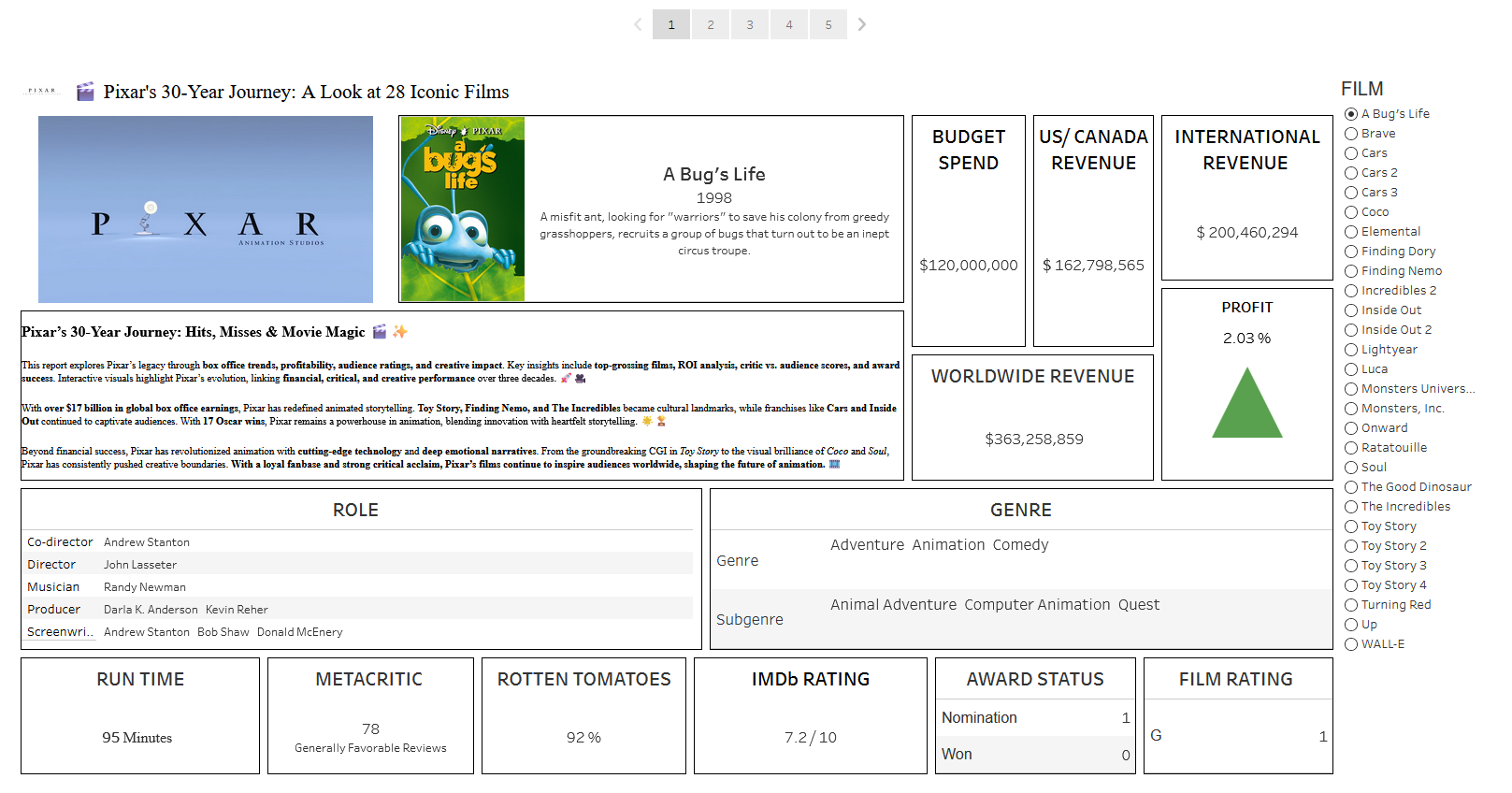The image size is (1512, 793).
Task: Open page 1 tab
Action: pyautogui.click(x=671, y=24)
